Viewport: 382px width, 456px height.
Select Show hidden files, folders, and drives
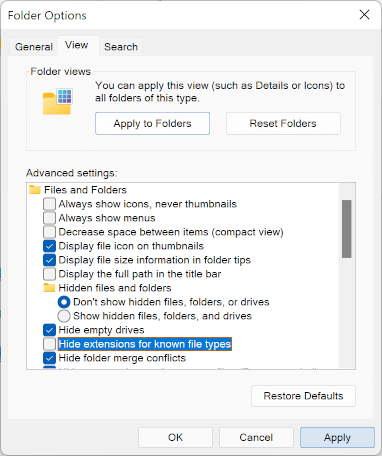pyautogui.click(x=64, y=316)
